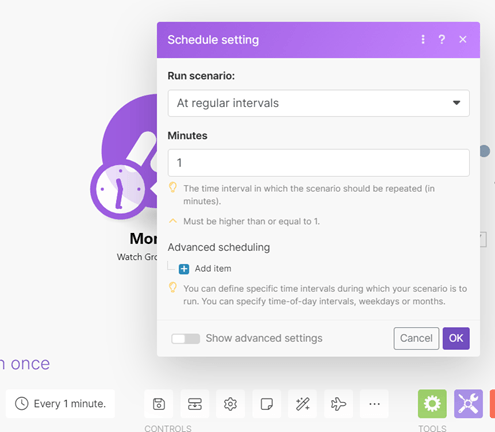This screenshot has height=432, width=495.
Task: Click the Every 1 minute schedule button
Action: coord(60,404)
